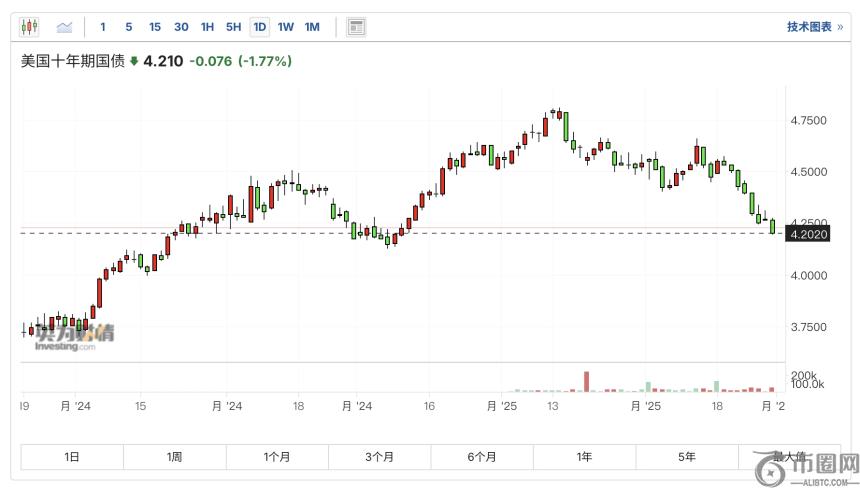Select the 5年 range button
The height and width of the screenshot is (488, 860).
click(x=686, y=457)
